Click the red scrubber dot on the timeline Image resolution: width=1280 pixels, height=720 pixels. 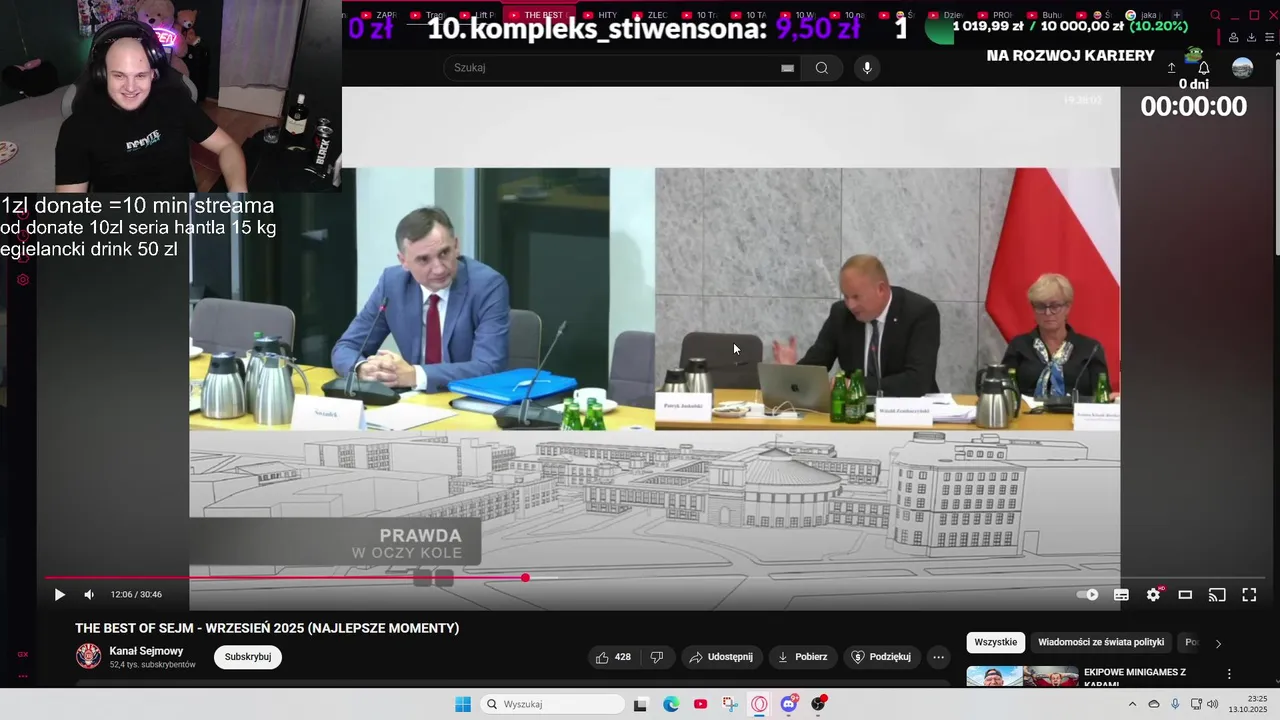click(525, 578)
